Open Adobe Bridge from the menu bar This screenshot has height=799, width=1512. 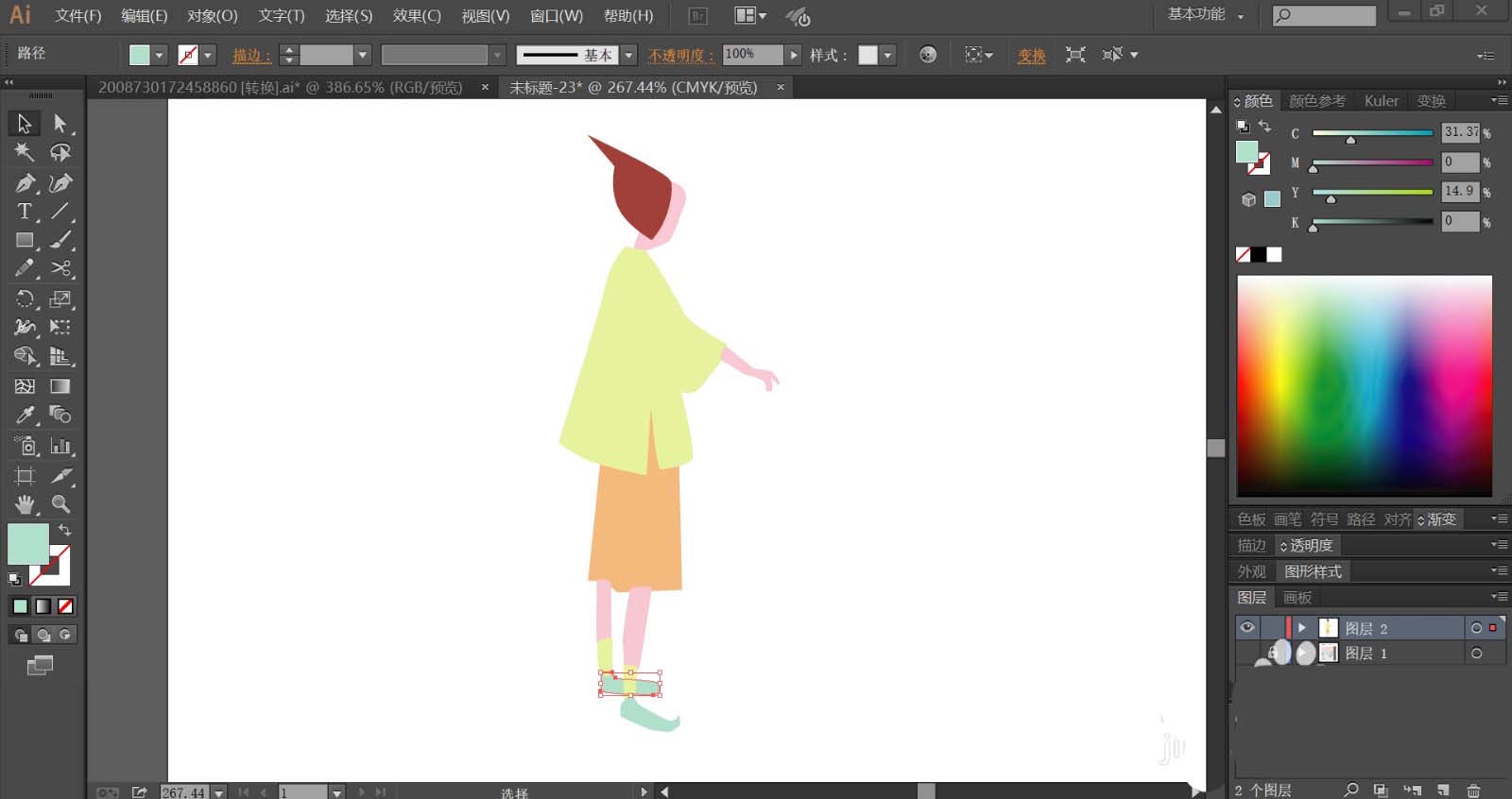[698, 16]
